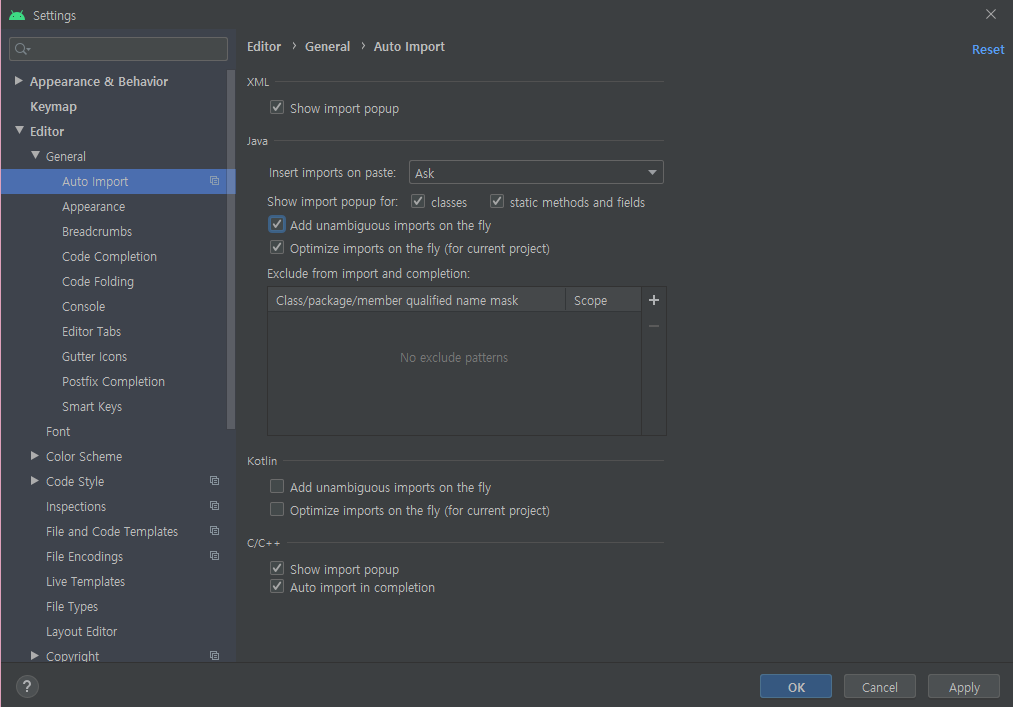The height and width of the screenshot is (707, 1013).
Task: Expand Appearance & Behavior section
Action: (x=19, y=81)
